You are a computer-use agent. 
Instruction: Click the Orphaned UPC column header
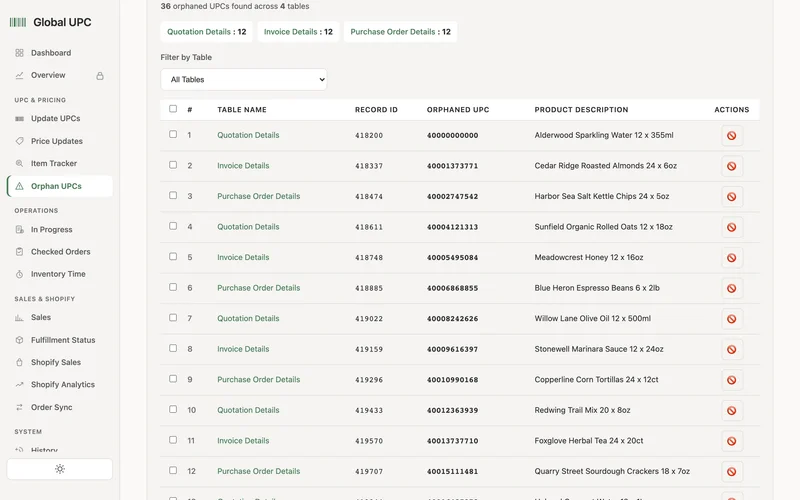pyautogui.click(x=458, y=110)
